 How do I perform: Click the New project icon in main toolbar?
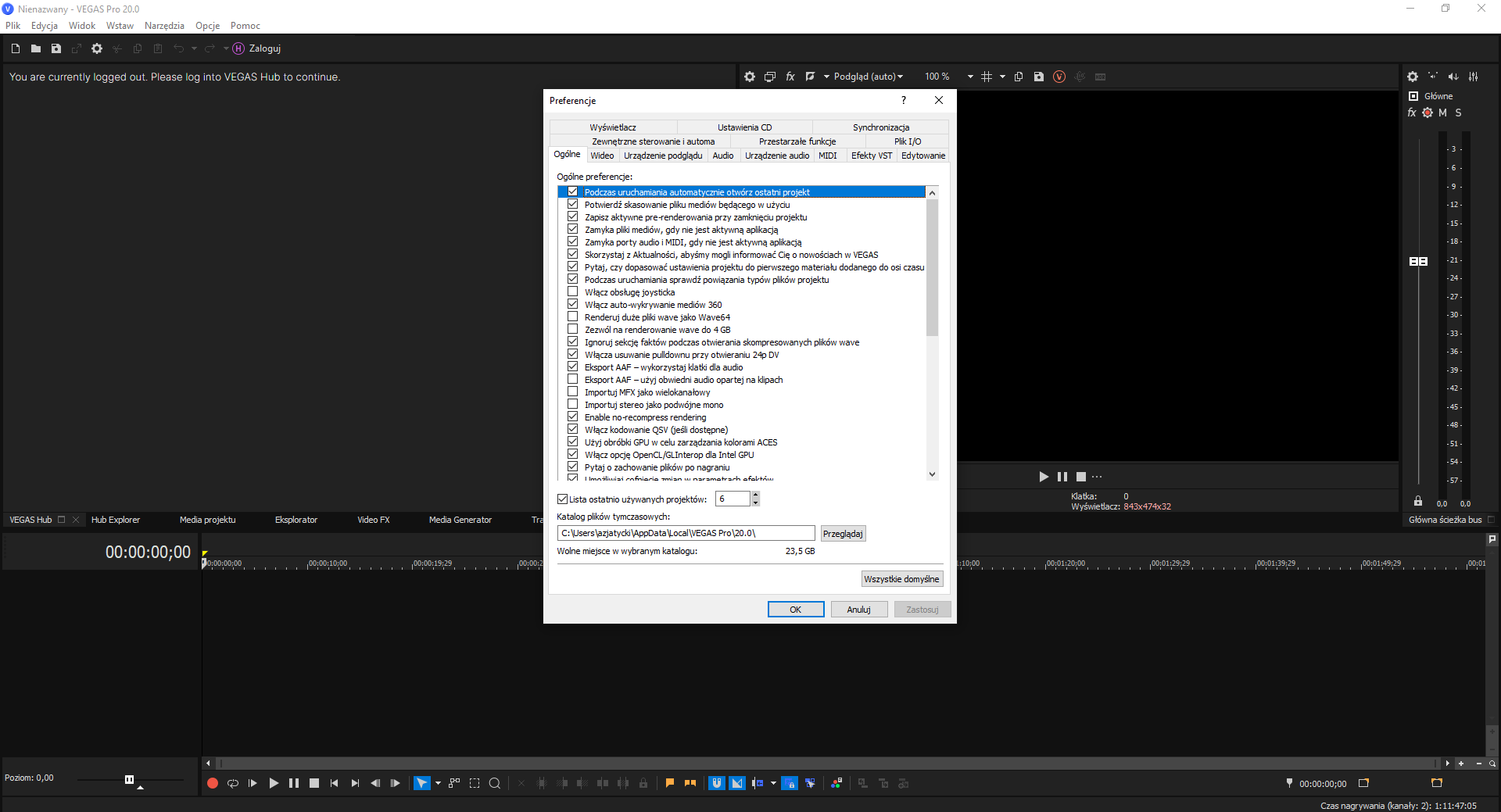(16, 48)
